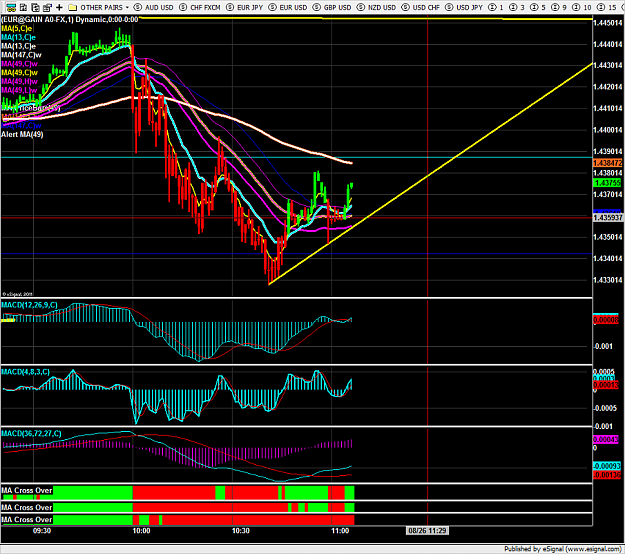The width and height of the screenshot is (625, 554).
Task: Select the MACD(4,8,3,C) study label
Action: pyautogui.click(x=26, y=372)
